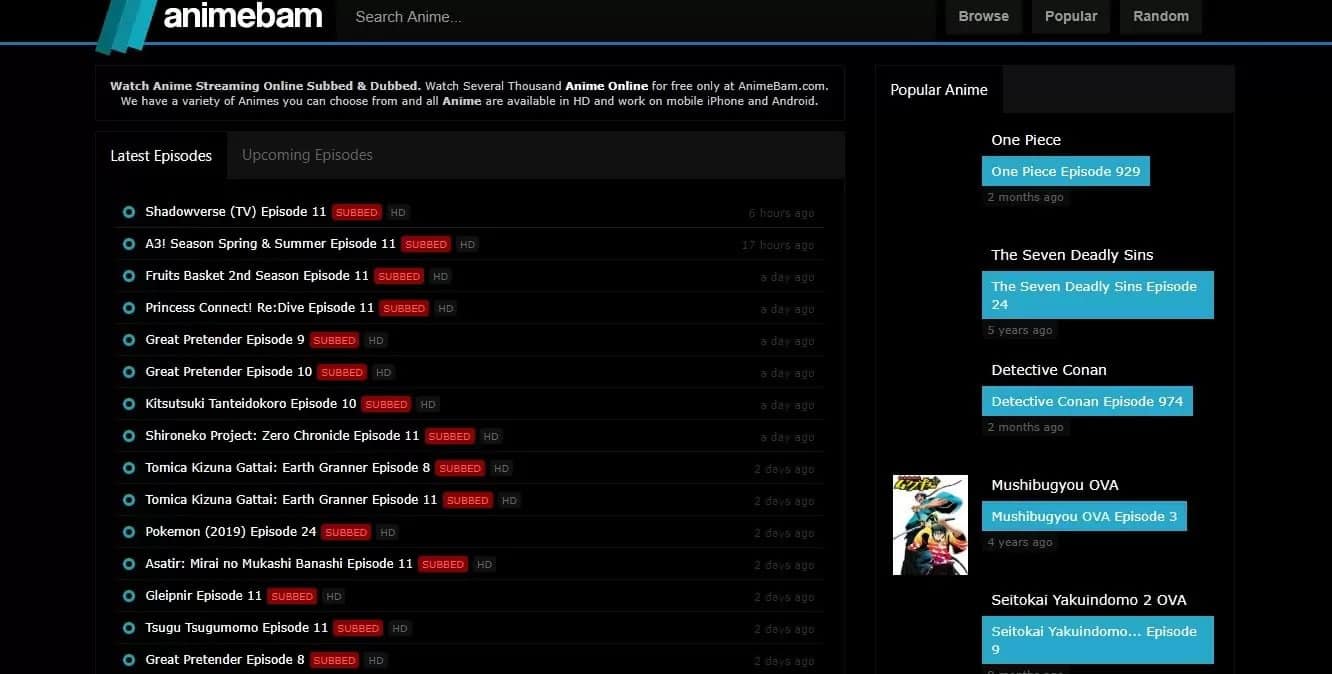1332x674 pixels.
Task: Open Detective Conan Episode 974
Action: tap(1087, 401)
